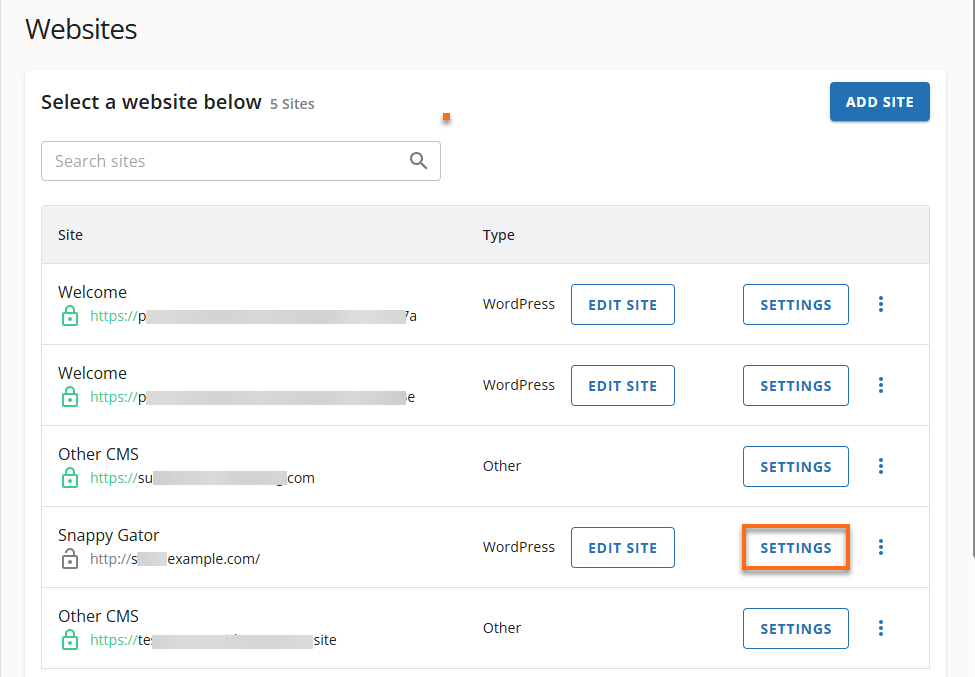Open the three-dot menu for the first Welcome site

click(x=880, y=305)
